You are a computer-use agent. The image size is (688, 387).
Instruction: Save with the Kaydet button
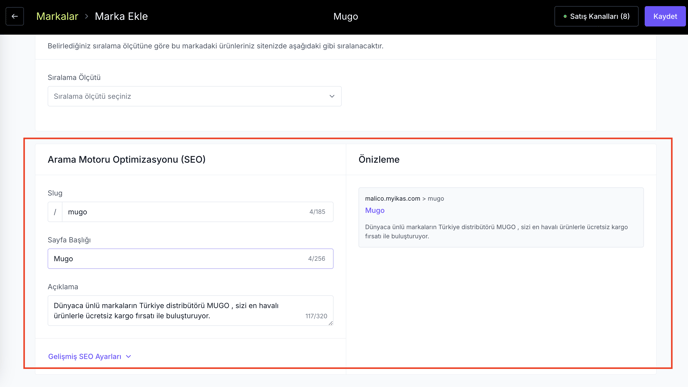pyautogui.click(x=665, y=17)
